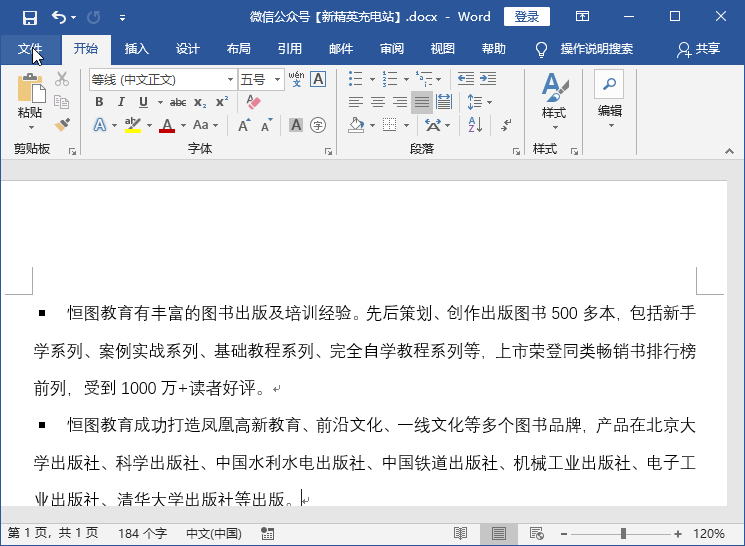Copy the selection with the copy icon

point(62,102)
